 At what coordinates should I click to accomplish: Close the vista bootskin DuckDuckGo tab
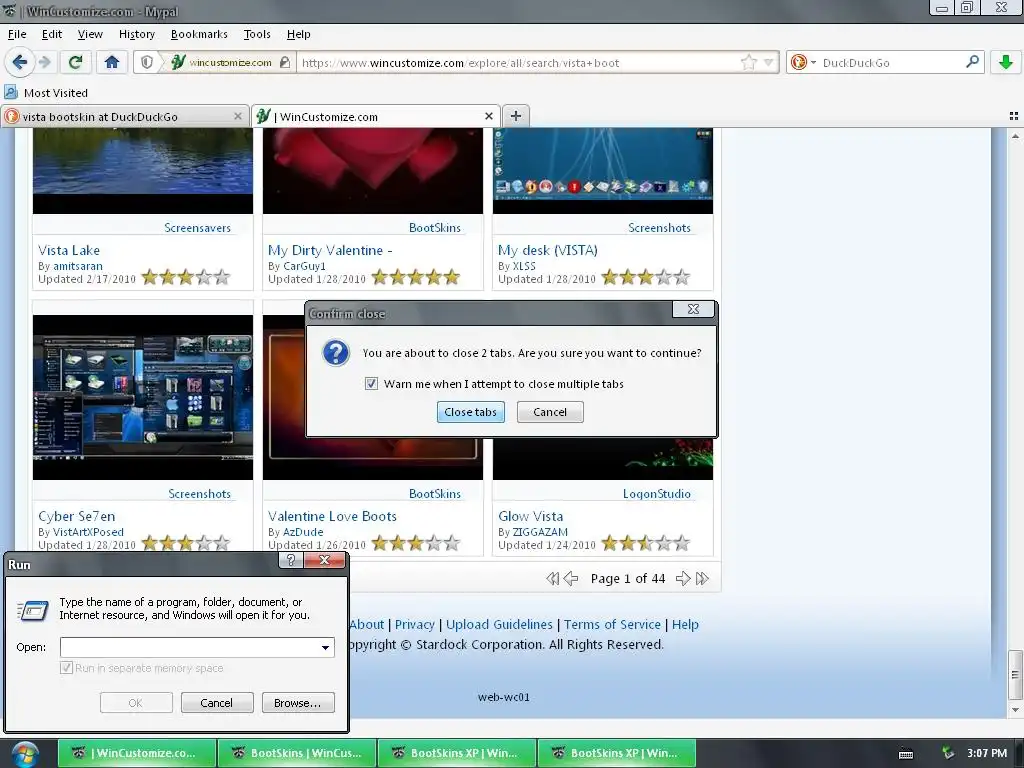238,116
